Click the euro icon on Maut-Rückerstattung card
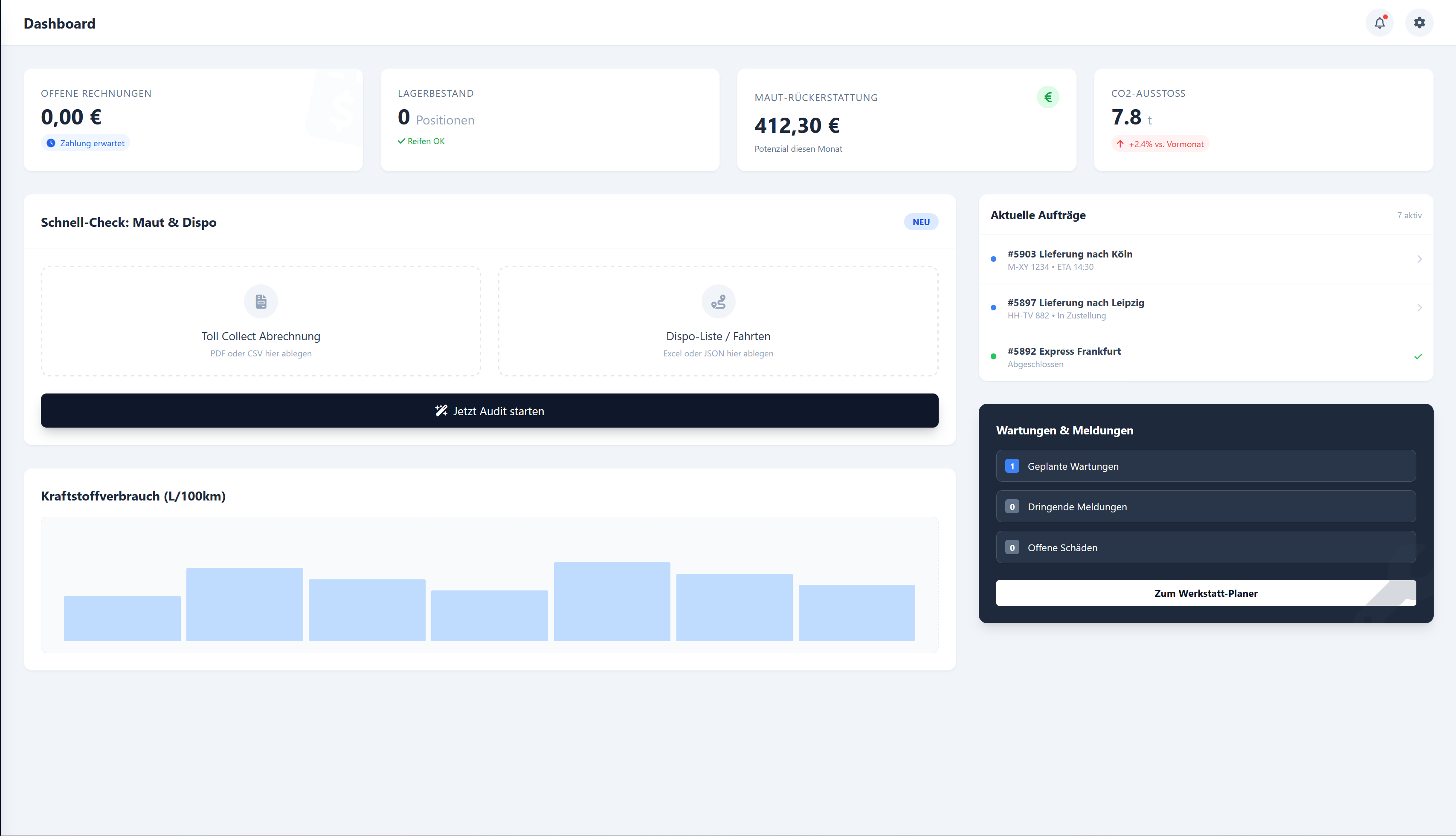The height and width of the screenshot is (836, 1456). (1048, 96)
